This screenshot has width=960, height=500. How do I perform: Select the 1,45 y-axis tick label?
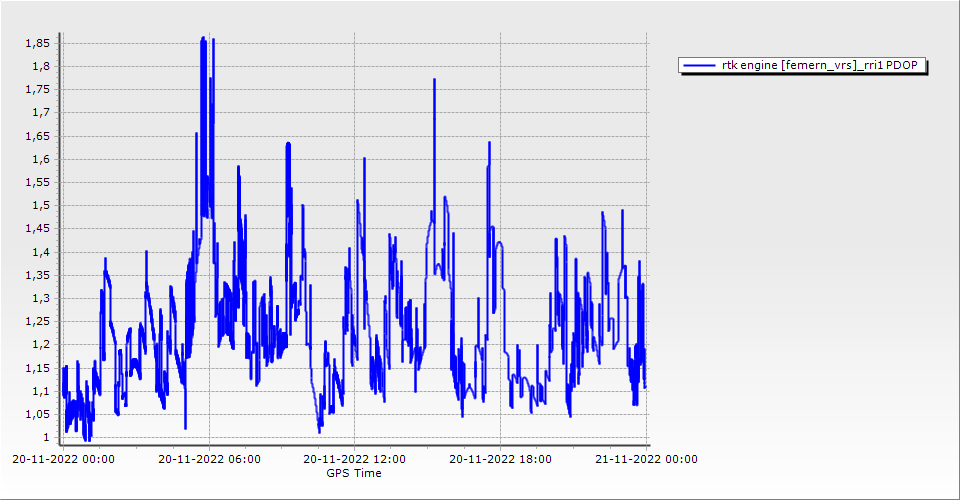pos(38,229)
